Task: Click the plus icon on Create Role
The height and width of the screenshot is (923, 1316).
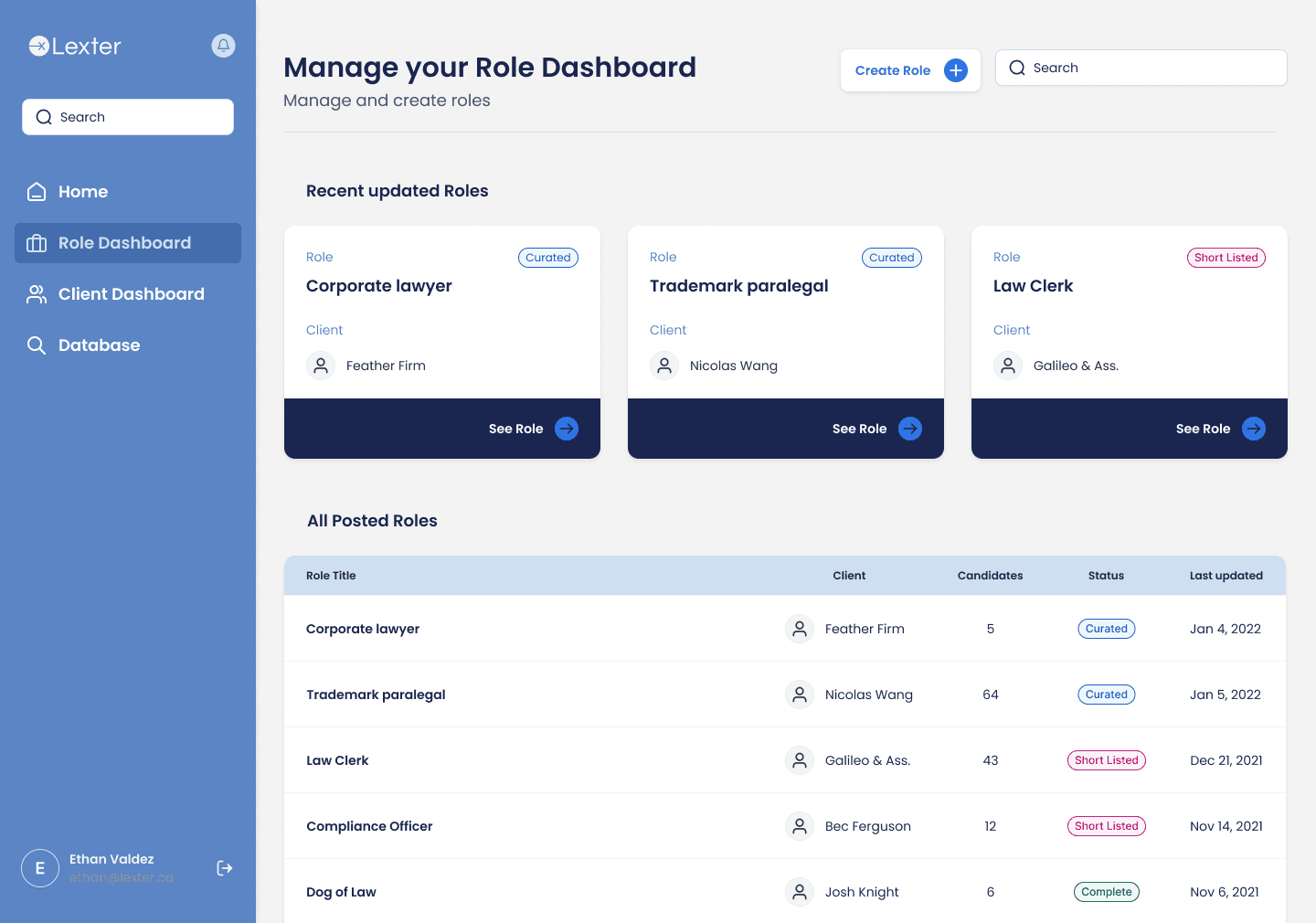Action: click(956, 70)
